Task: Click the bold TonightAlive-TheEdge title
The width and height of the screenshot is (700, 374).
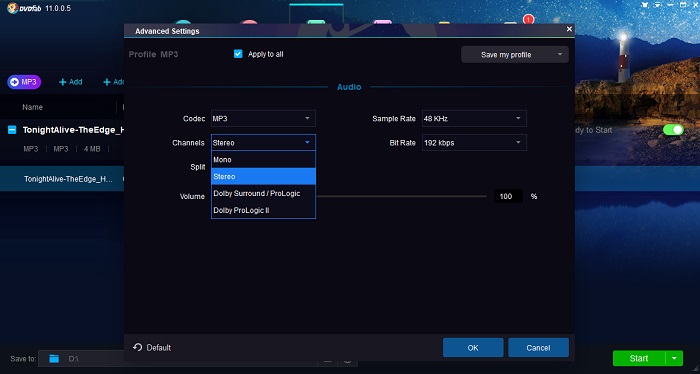Action: [73, 130]
